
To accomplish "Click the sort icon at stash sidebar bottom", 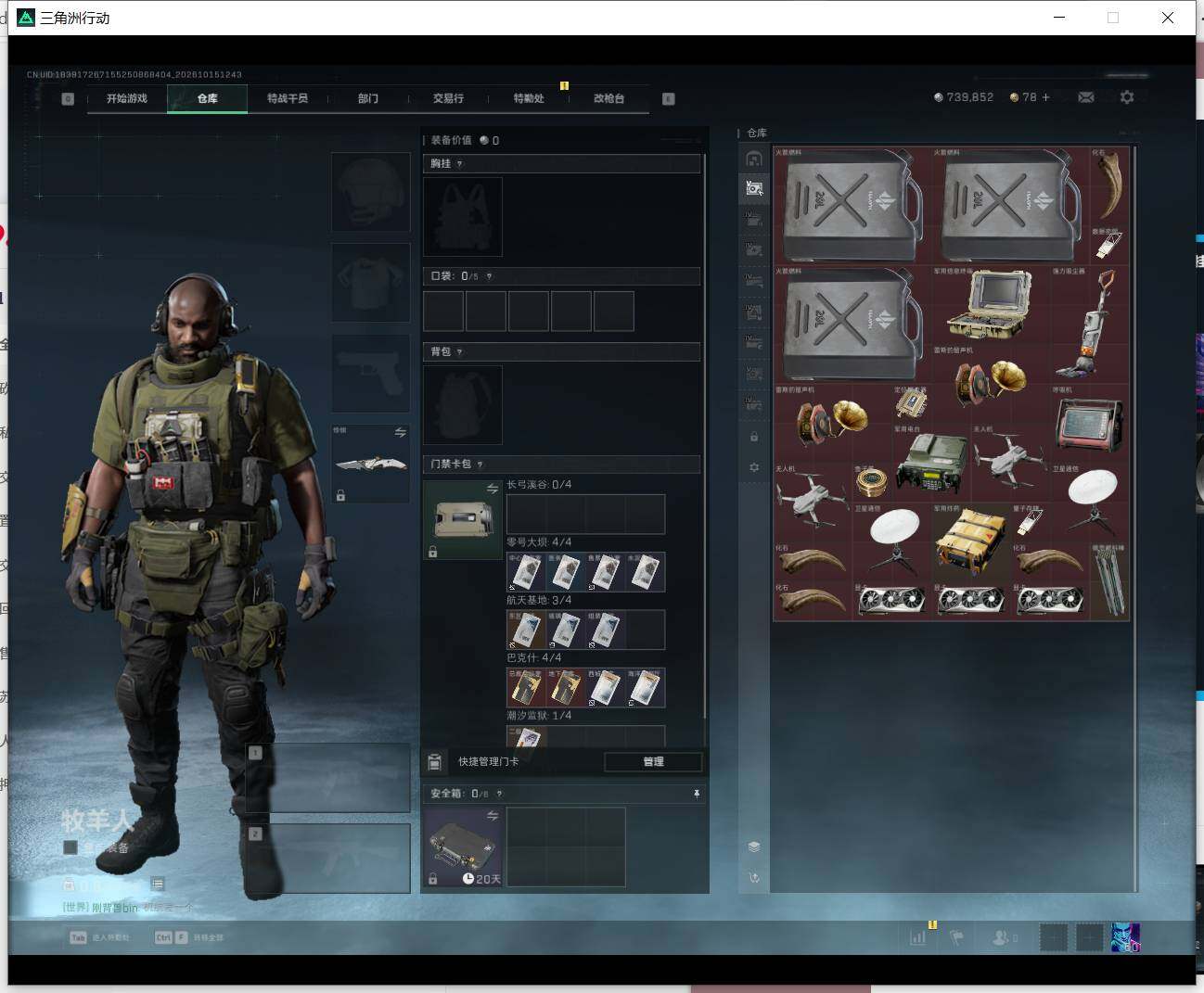I will point(754,877).
